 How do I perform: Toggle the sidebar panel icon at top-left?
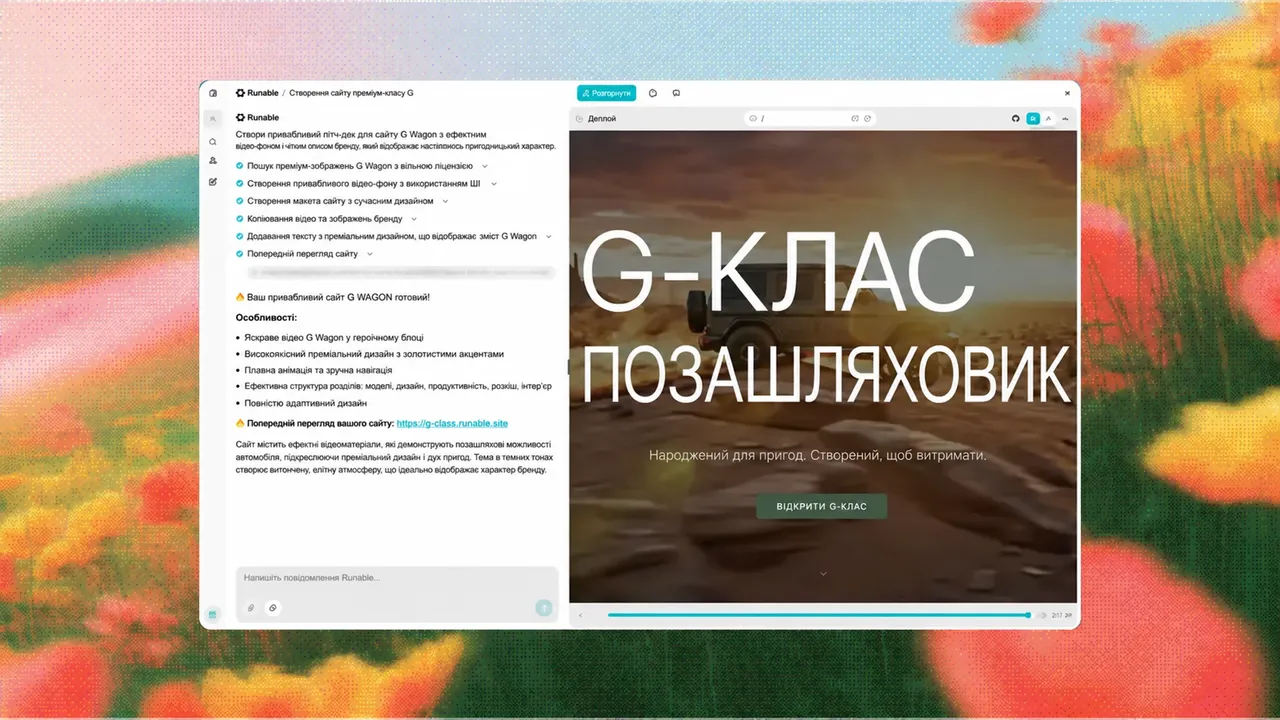click(x=213, y=93)
